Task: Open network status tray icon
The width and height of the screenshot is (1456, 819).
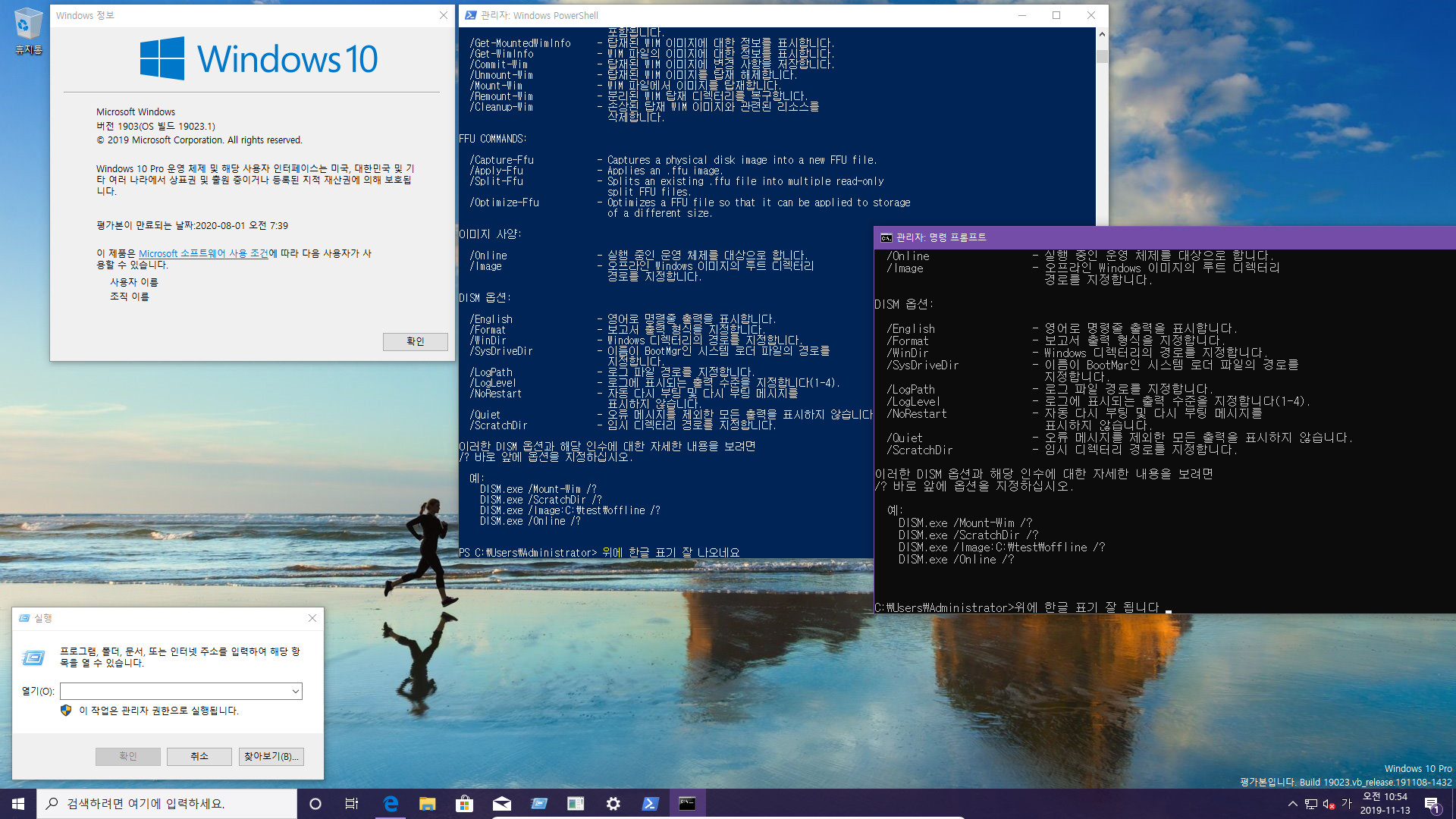Action: click(1310, 804)
